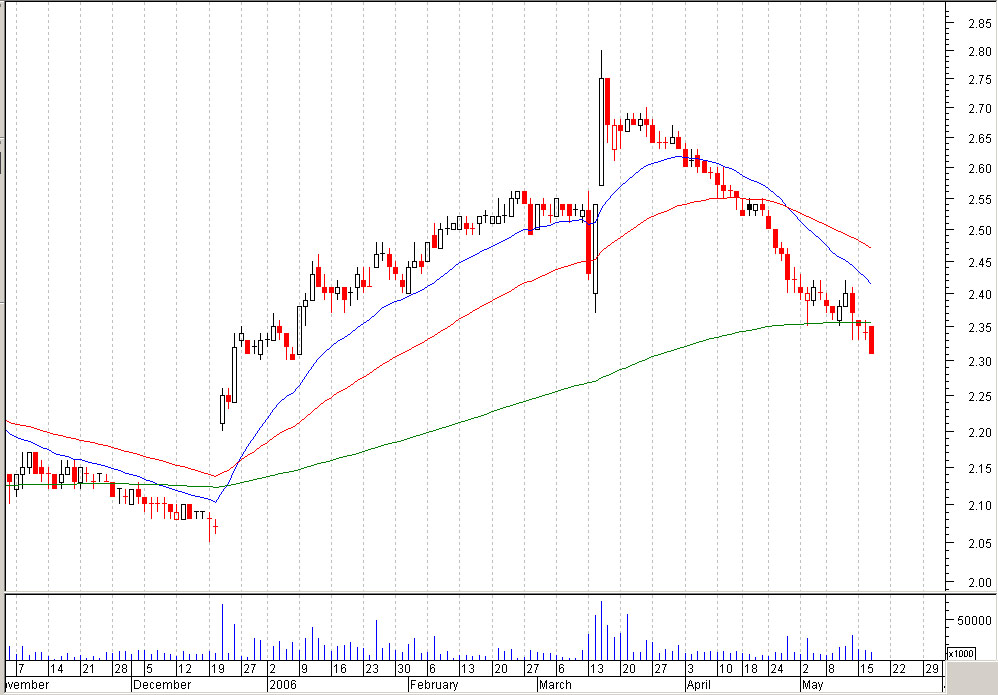The image size is (998, 695).
Task: Click the "2.20" price axis label
Action: click(x=980, y=433)
